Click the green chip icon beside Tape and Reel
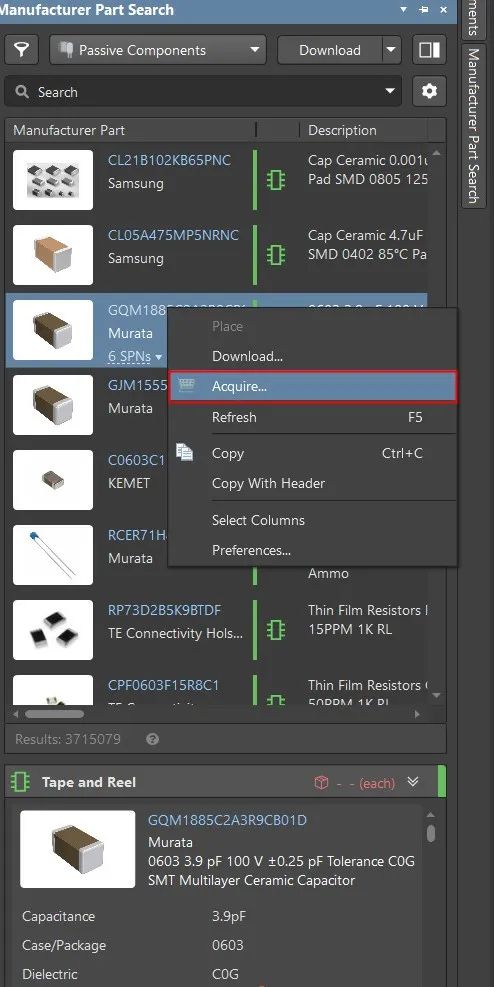Screen dimensions: 494x987 click(21, 782)
